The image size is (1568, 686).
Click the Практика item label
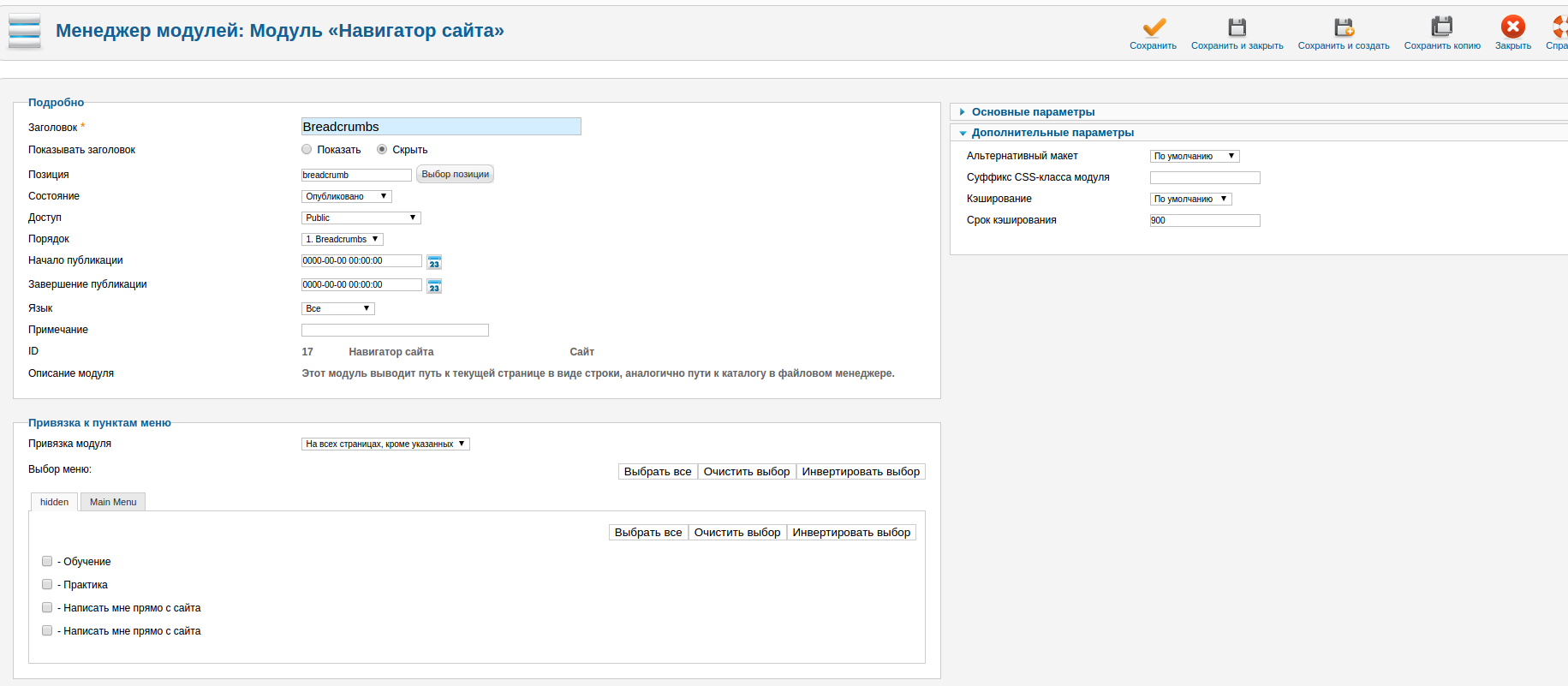tap(82, 585)
